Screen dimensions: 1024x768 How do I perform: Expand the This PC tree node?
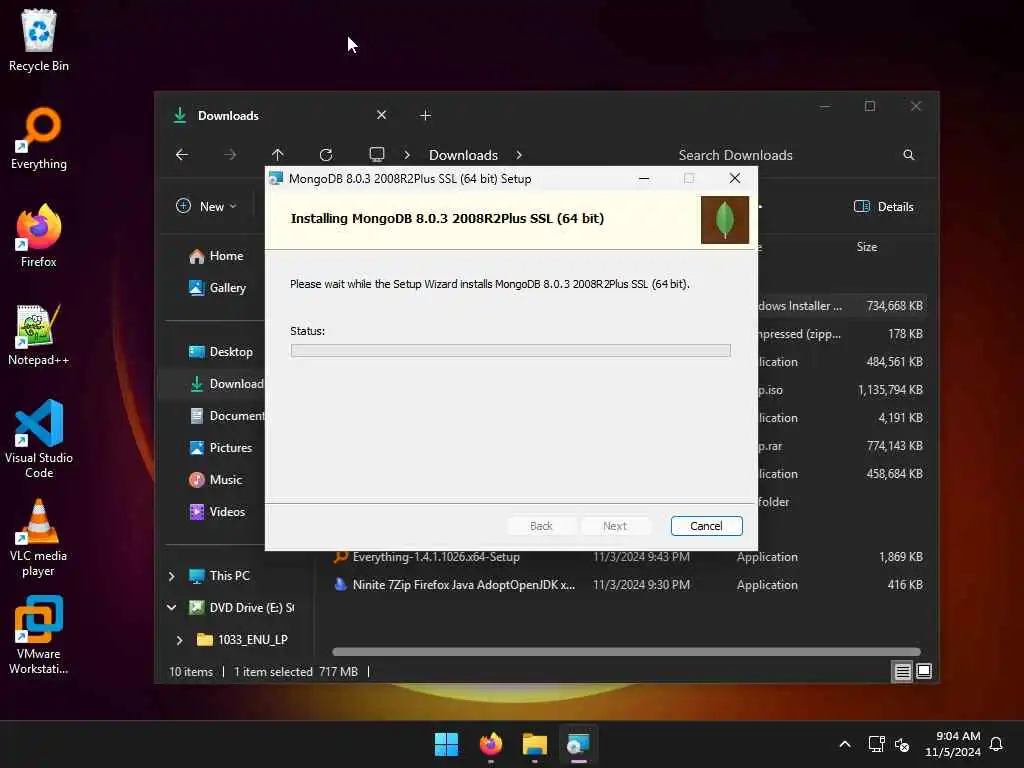tap(172, 576)
